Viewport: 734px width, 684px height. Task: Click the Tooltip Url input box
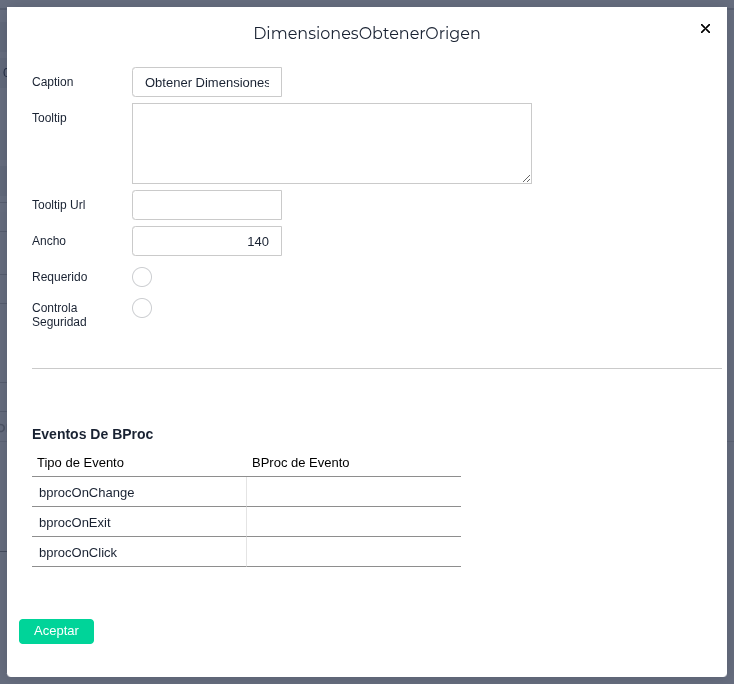point(207,205)
